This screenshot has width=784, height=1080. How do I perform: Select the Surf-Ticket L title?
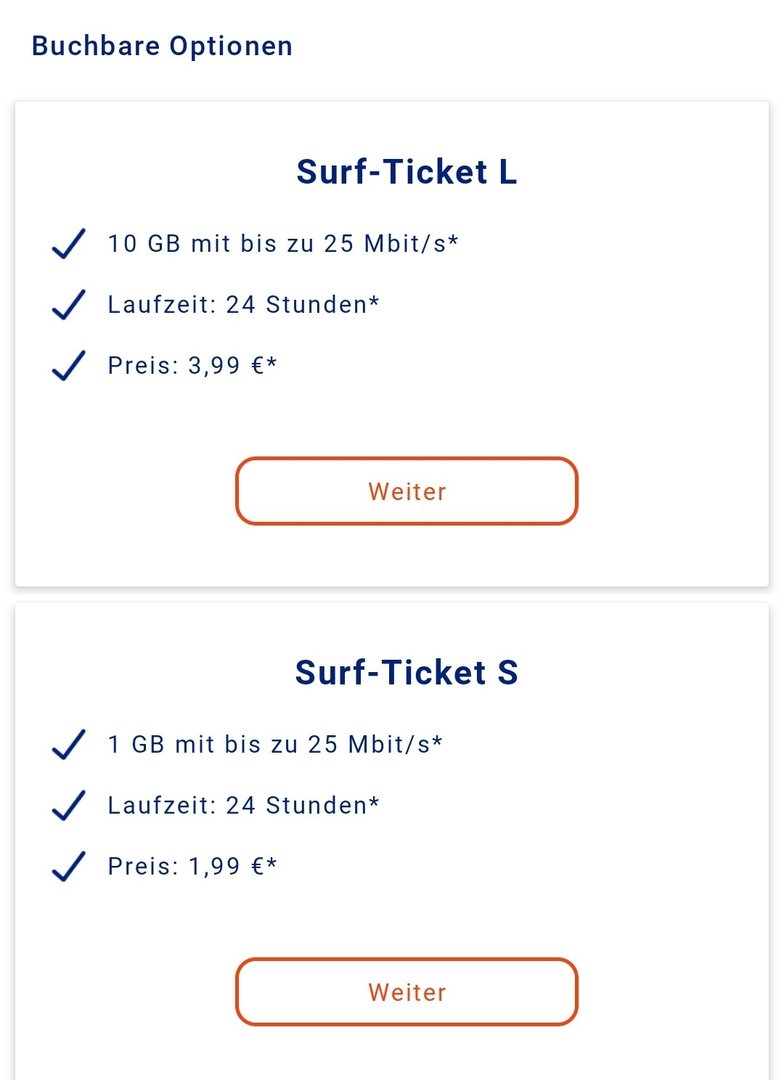click(406, 172)
